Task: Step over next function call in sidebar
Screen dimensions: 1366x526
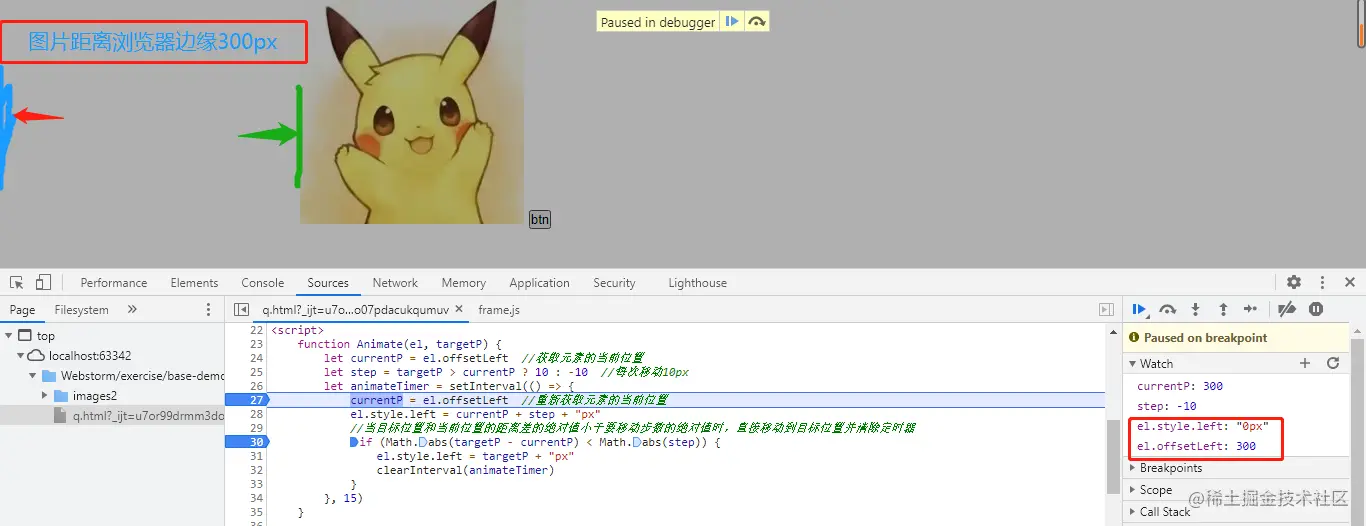Action: 1167,310
